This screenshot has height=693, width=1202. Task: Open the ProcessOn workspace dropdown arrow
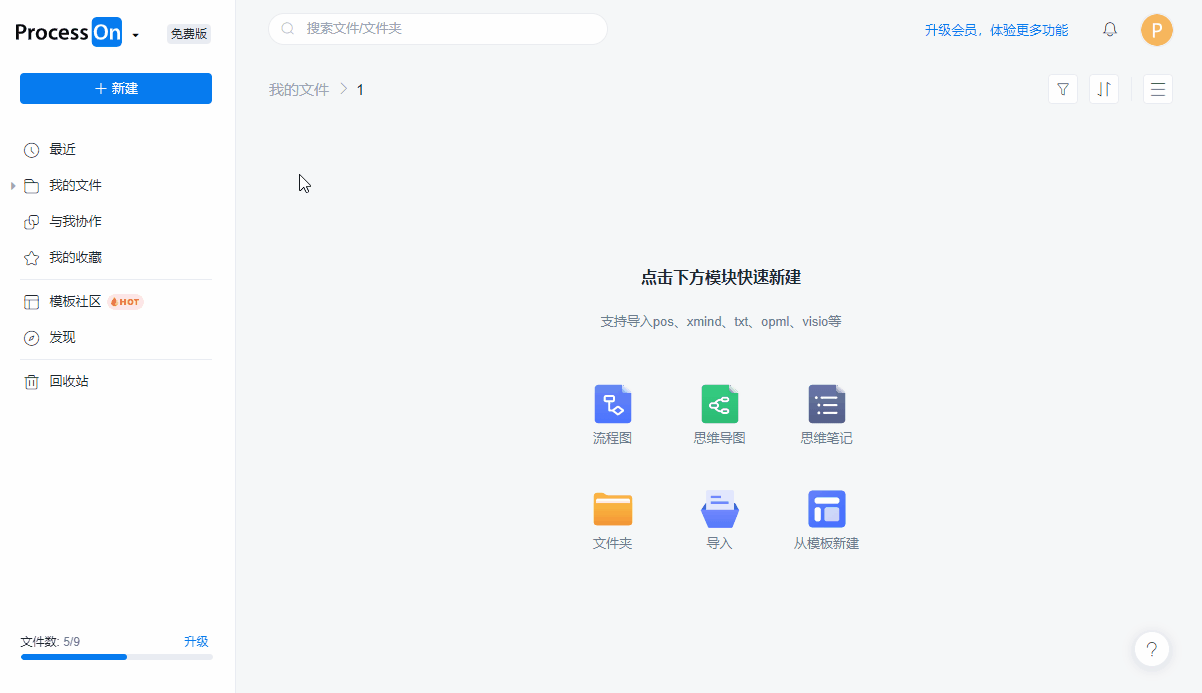(x=136, y=33)
